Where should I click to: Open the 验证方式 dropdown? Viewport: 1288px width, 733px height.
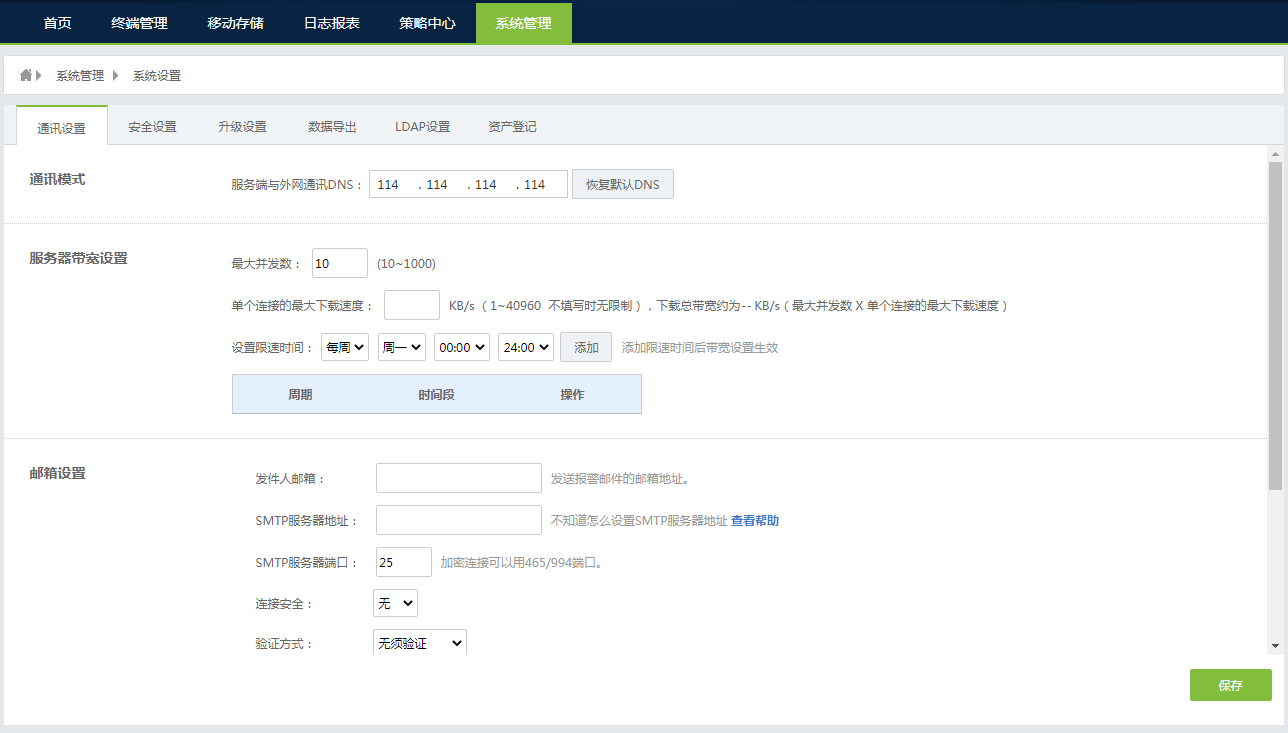(420, 643)
